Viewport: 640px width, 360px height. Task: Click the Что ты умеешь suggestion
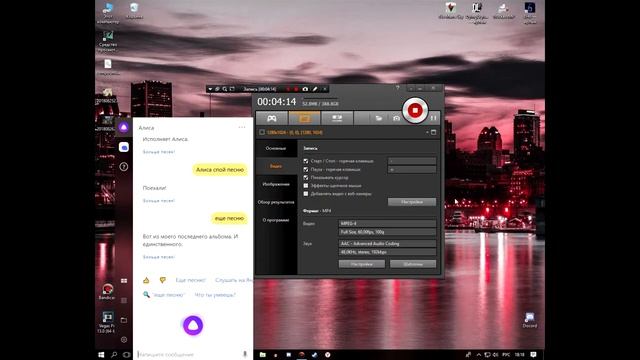coord(215,295)
